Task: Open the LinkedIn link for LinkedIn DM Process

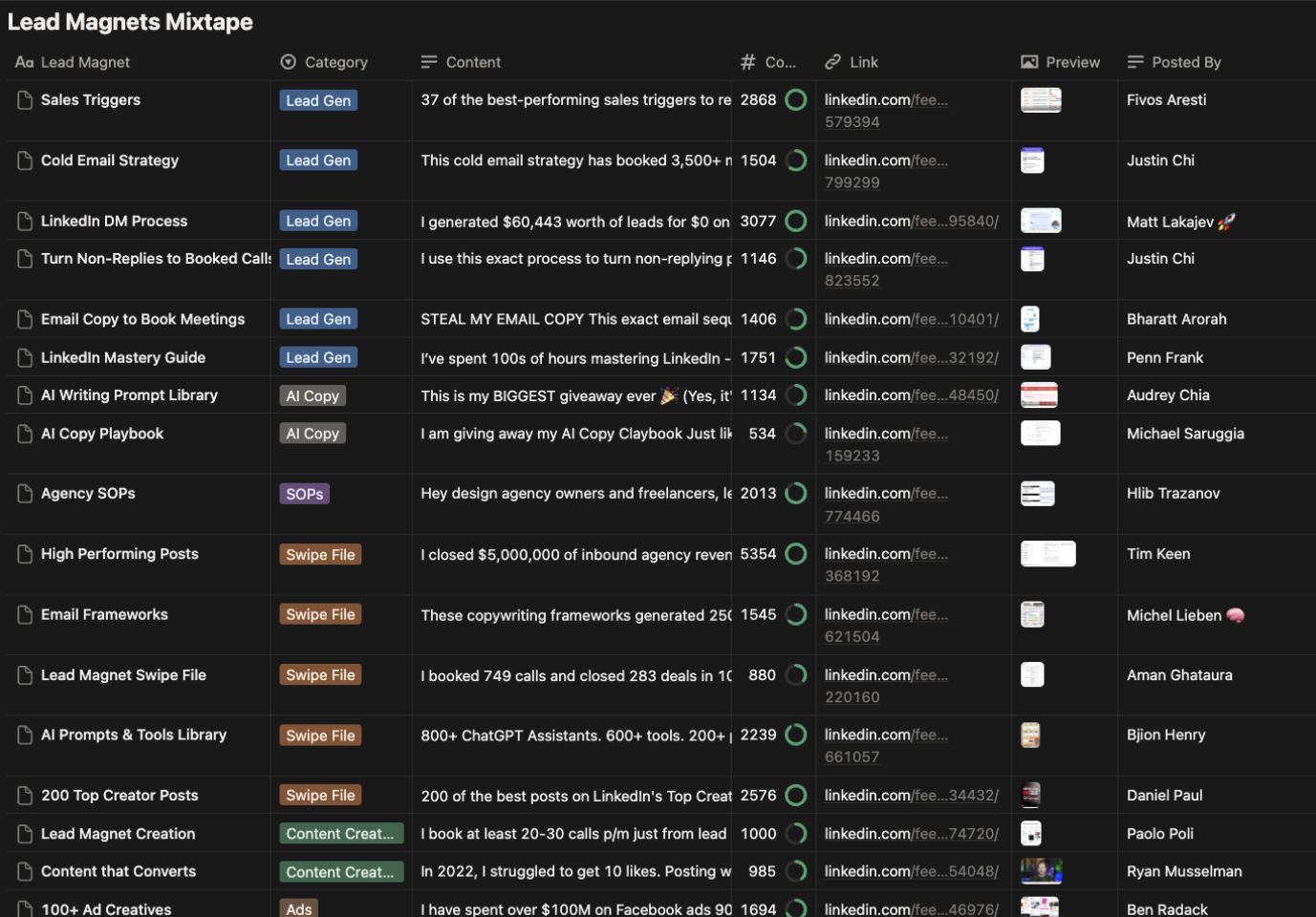Action: pyautogui.click(x=912, y=222)
